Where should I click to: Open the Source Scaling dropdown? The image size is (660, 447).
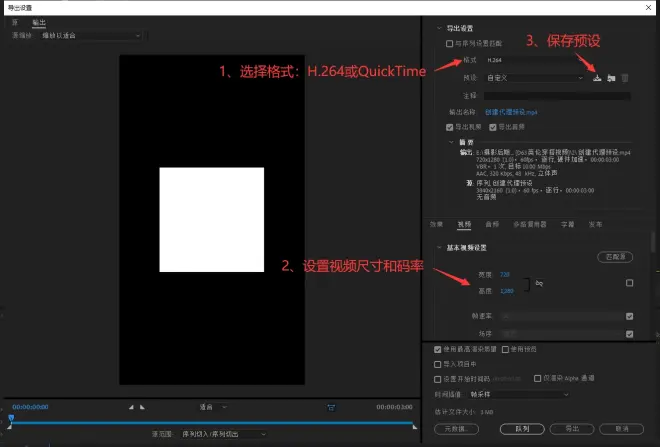(x=91, y=36)
